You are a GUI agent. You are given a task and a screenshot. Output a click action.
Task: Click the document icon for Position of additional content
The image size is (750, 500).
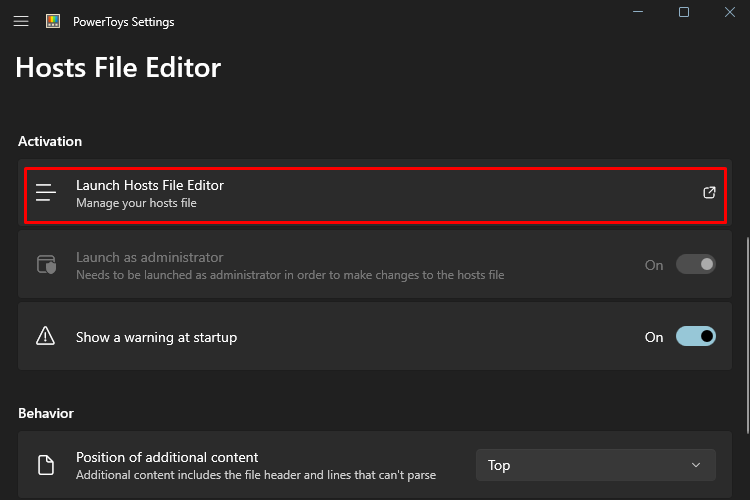point(46,465)
